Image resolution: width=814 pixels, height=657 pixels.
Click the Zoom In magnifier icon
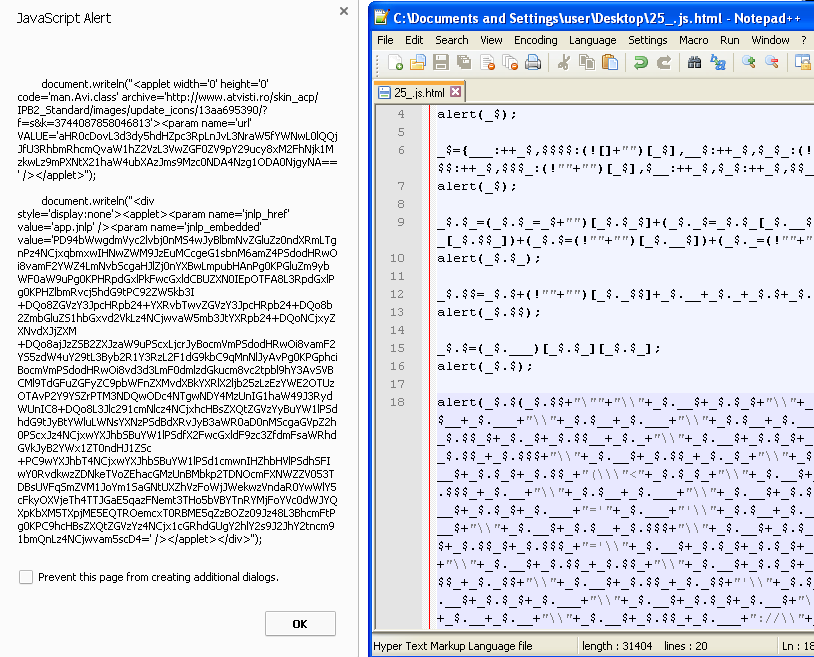point(749,62)
